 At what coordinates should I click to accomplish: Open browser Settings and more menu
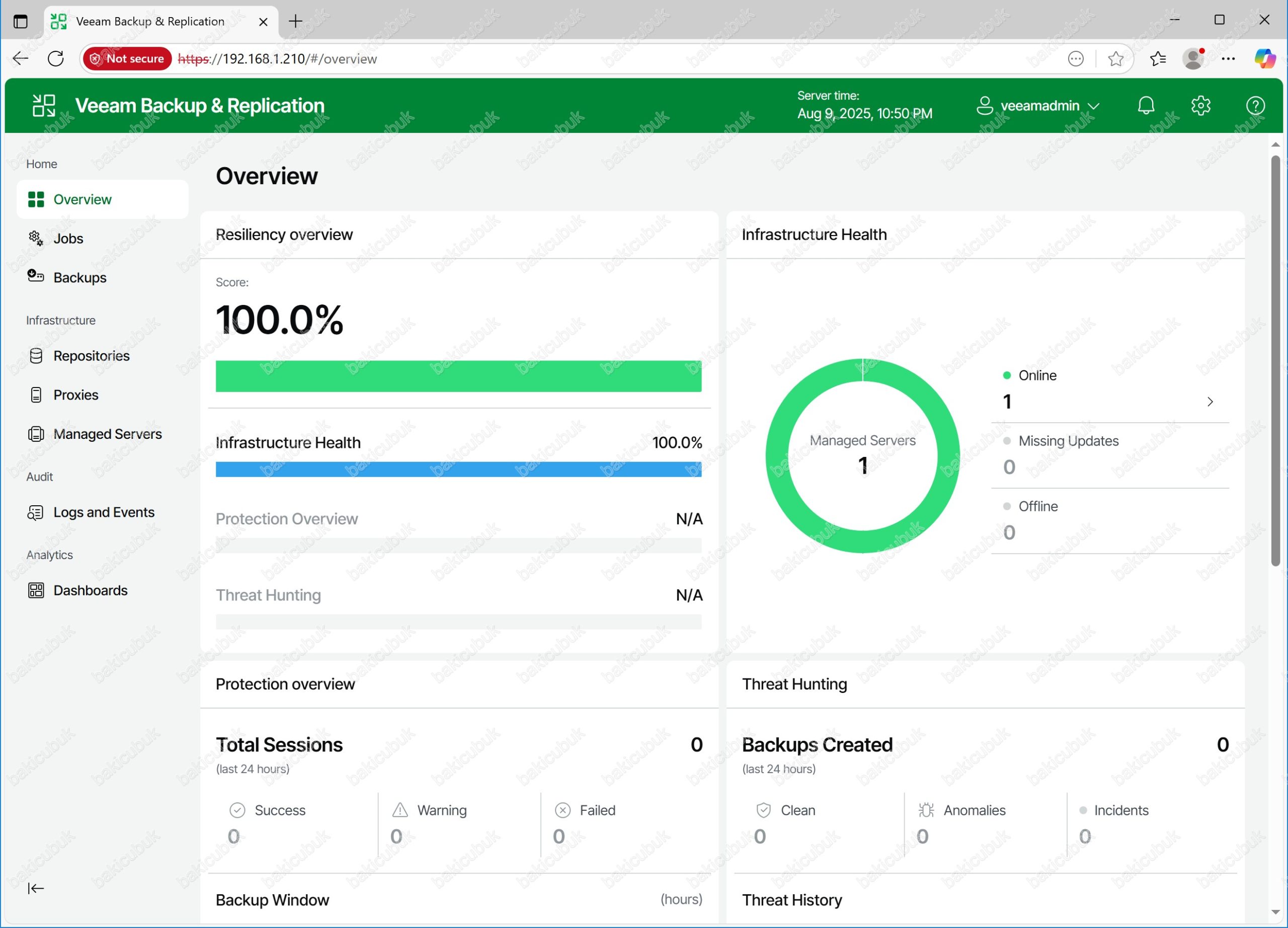tap(1228, 58)
